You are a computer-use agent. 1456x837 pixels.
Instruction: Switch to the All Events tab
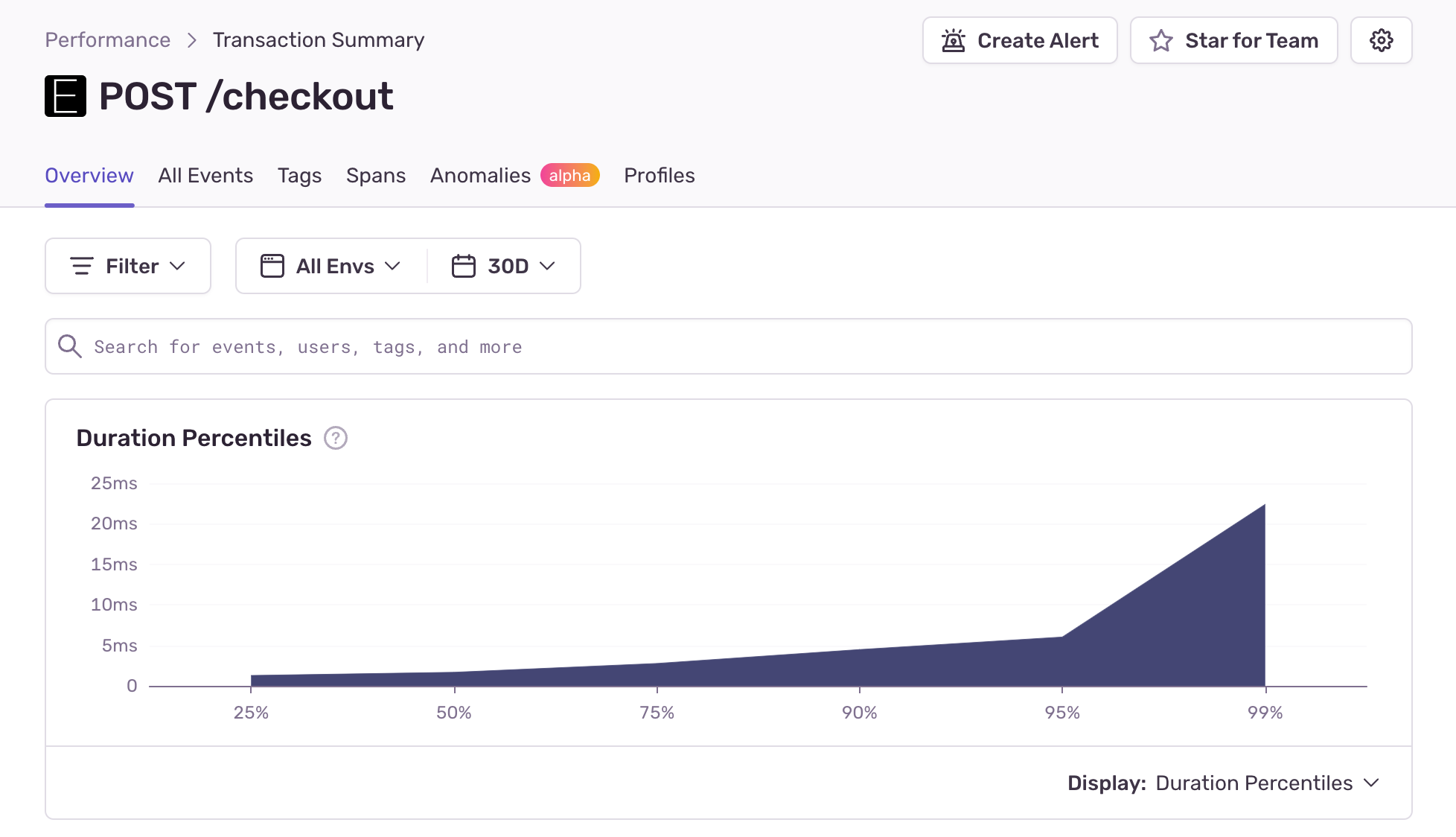coord(205,176)
